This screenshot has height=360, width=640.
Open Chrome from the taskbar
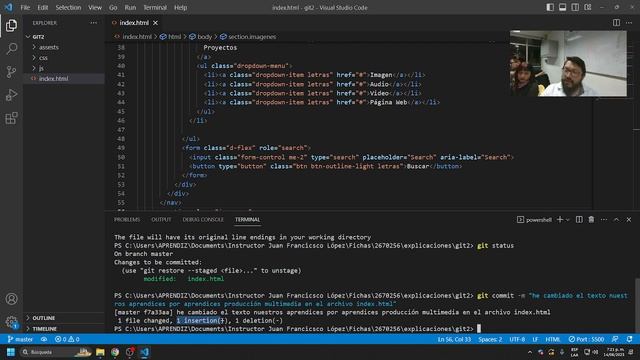tap(115, 352)
